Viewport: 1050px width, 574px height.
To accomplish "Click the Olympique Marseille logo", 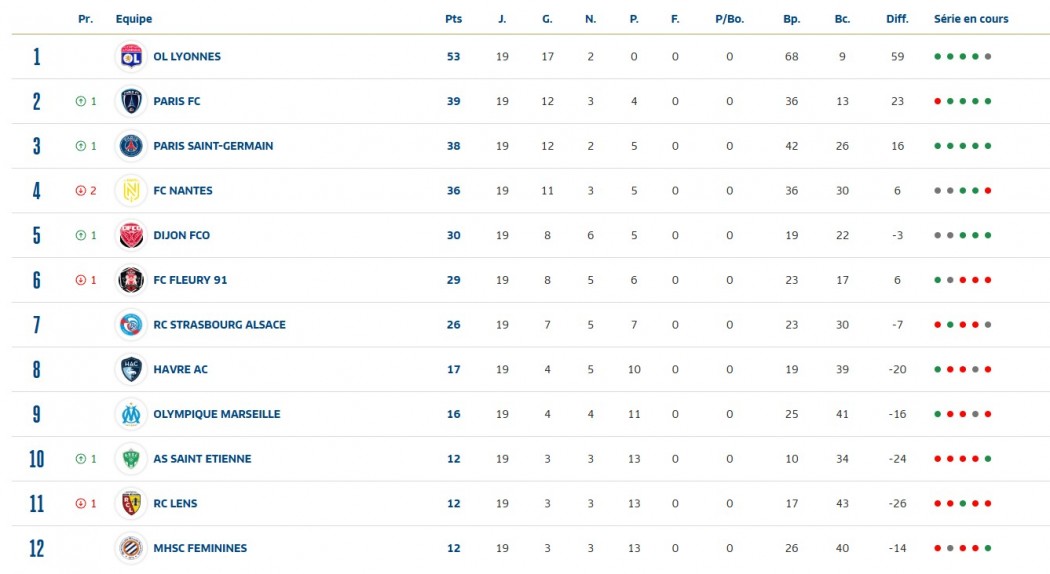I will coord(131,414).
